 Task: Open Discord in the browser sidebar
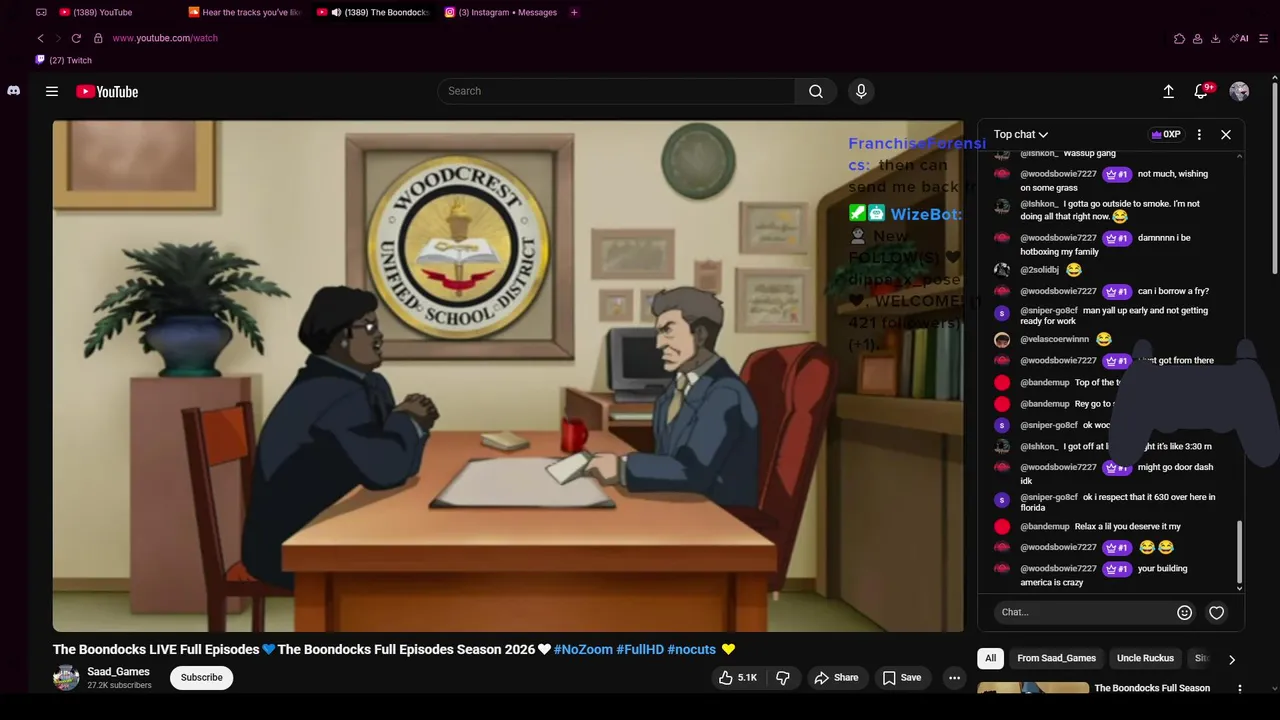(x=13, y=90)
